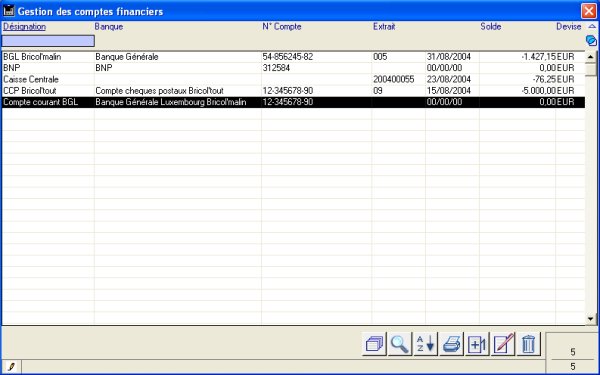Image resolution: width=600 pixels, height=375 pixels.
Task: Click account number 54-856245-82
Action: pyautogui.click(x=288, y=57)
